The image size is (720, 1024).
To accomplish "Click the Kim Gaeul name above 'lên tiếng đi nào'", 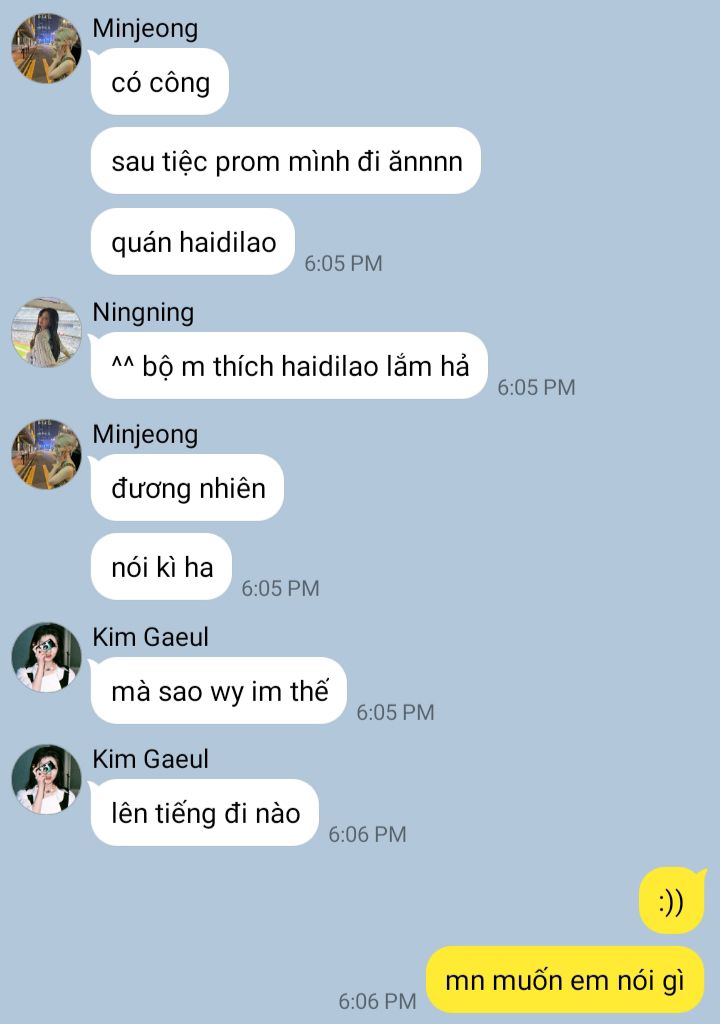I will 150,759.
